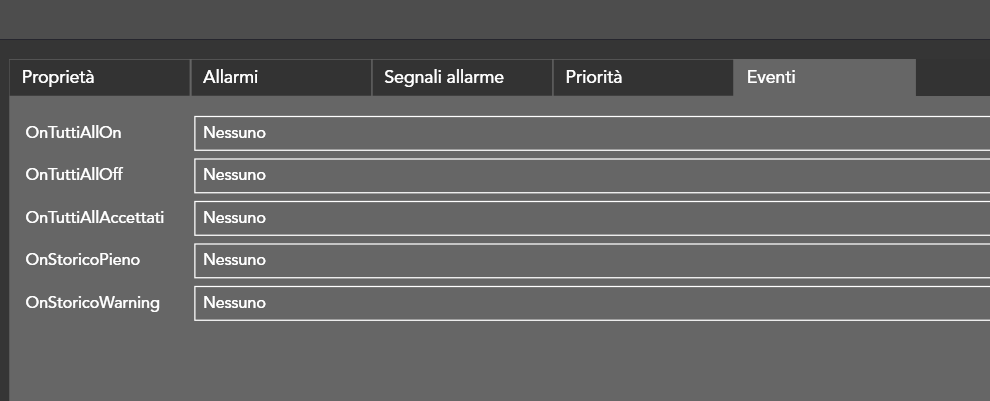Click the Nessuno value in OnStoricoWarning field

(x=234, y=303)
